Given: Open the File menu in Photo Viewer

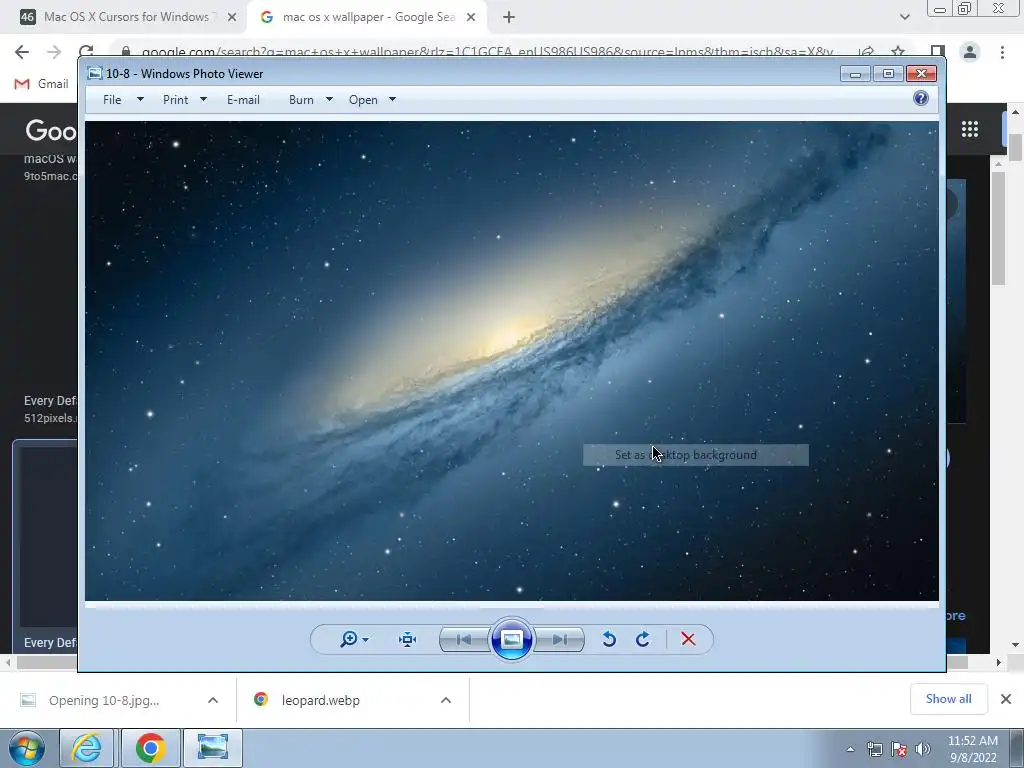Looking at the screenshot, I should (x=112, y=100).
